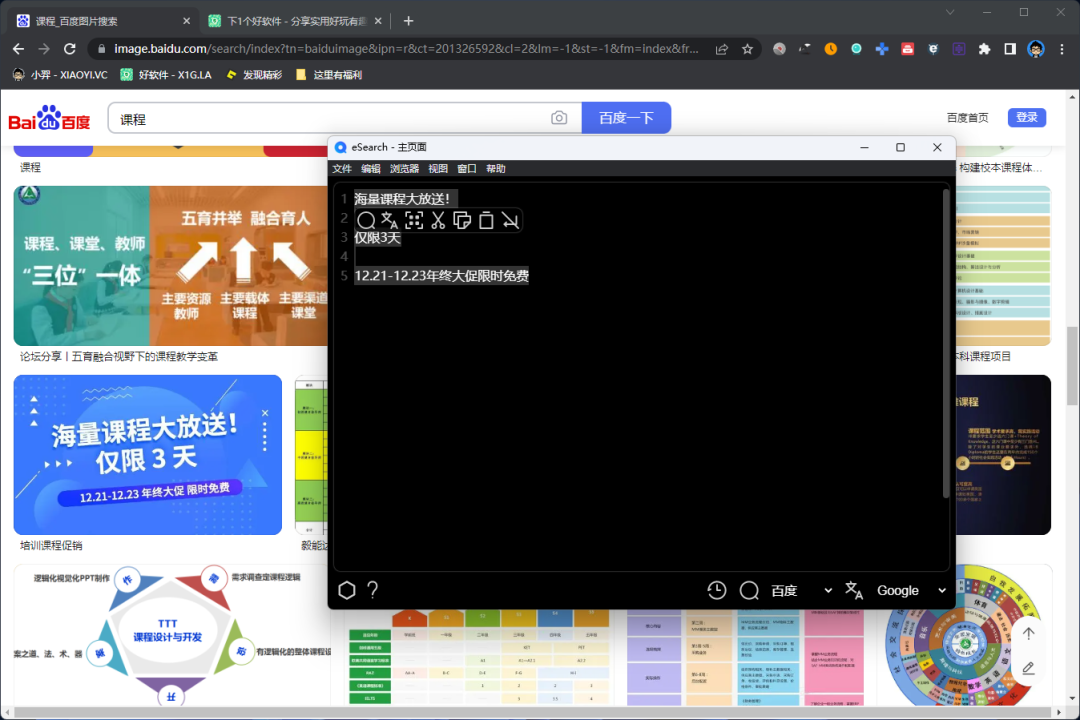Click the arrow icon at the toolbar's end
Image resolution: width=1080 pixels, height=720 pixels.
pyautogui.click(x=511, y=220)
